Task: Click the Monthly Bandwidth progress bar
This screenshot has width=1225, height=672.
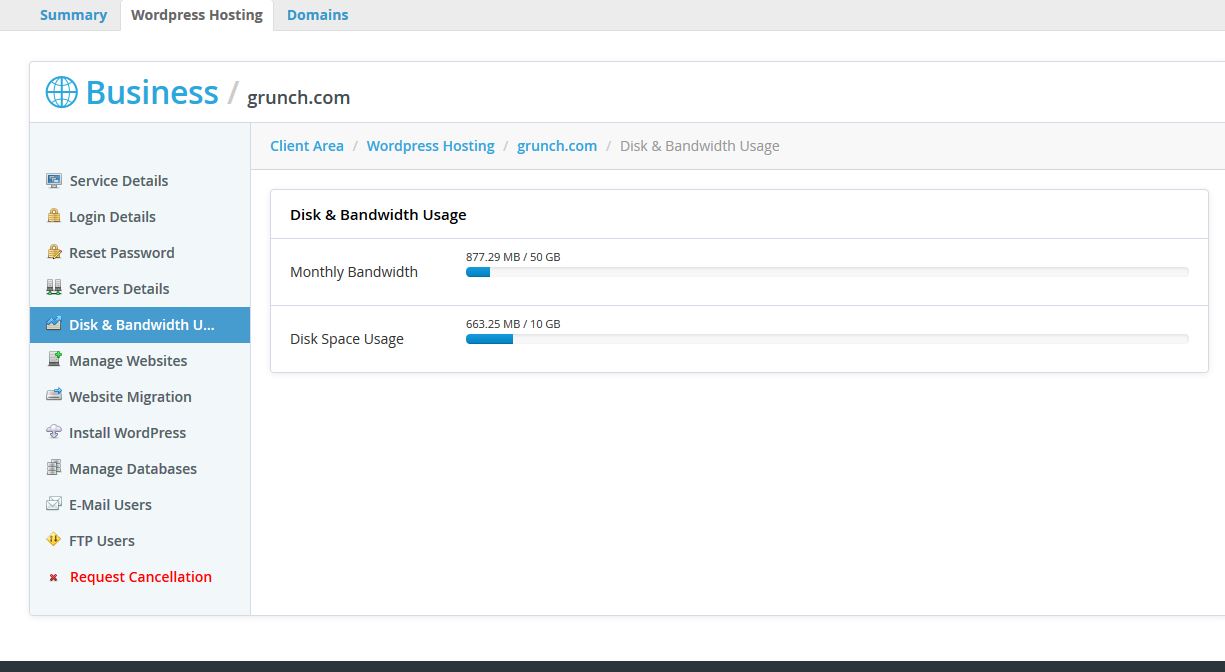Action: coord(826,272)
